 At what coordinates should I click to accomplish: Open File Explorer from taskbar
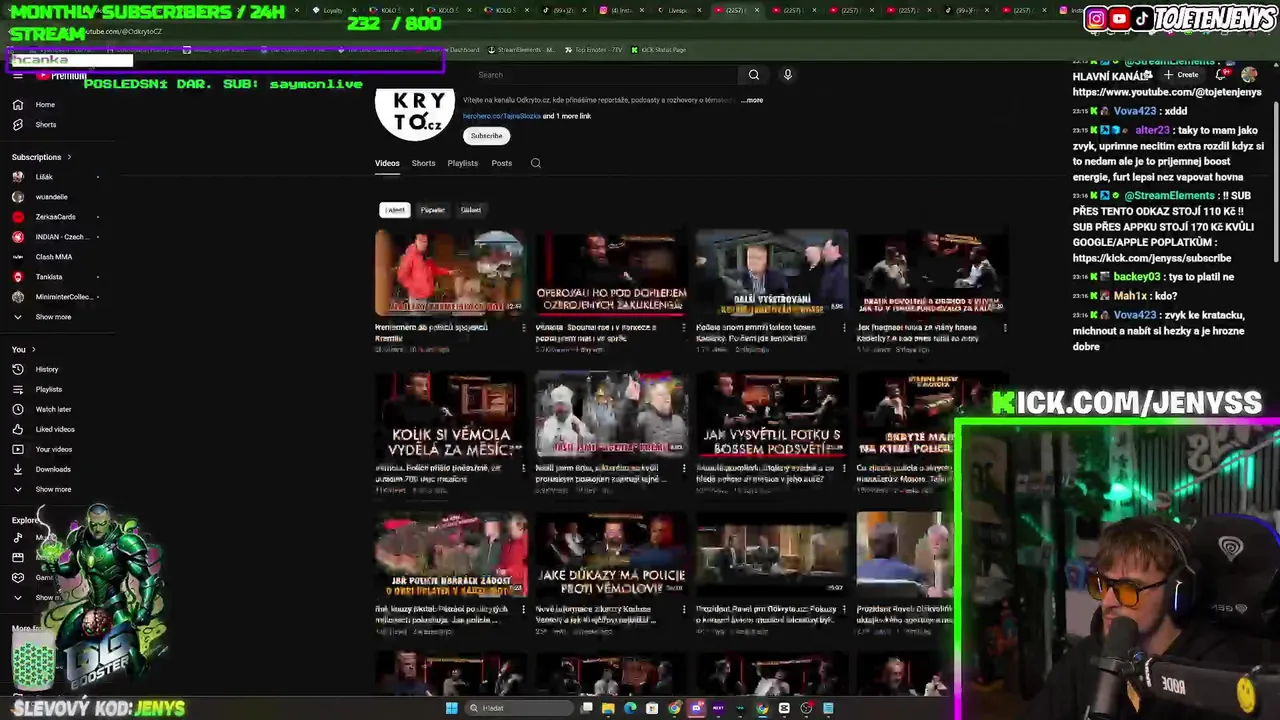coord(608,708)
